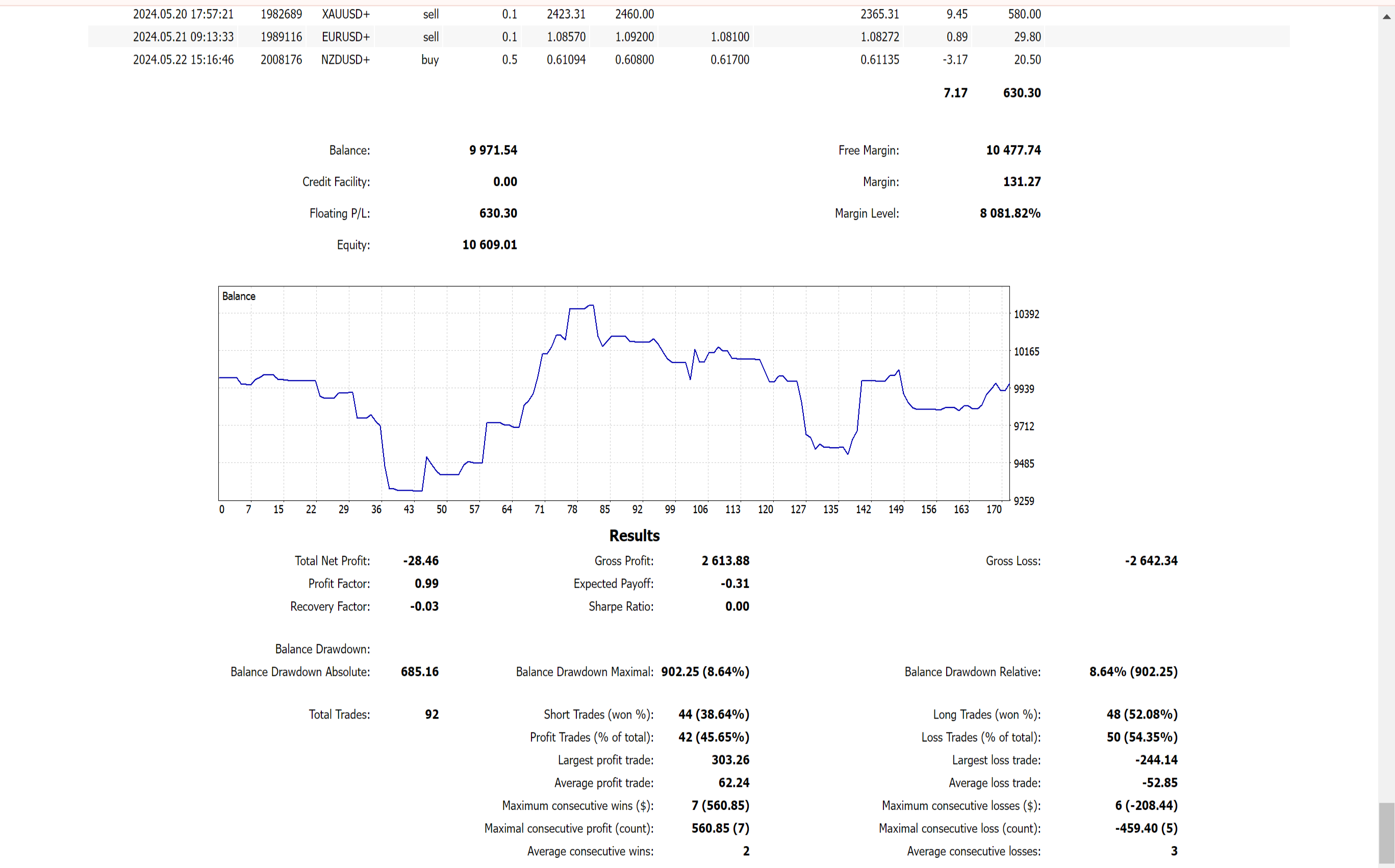The height and width of the screenshot is (868, 1395).
Task: Click the total floating profit 630.30 under table
Action: (1022, 93)
